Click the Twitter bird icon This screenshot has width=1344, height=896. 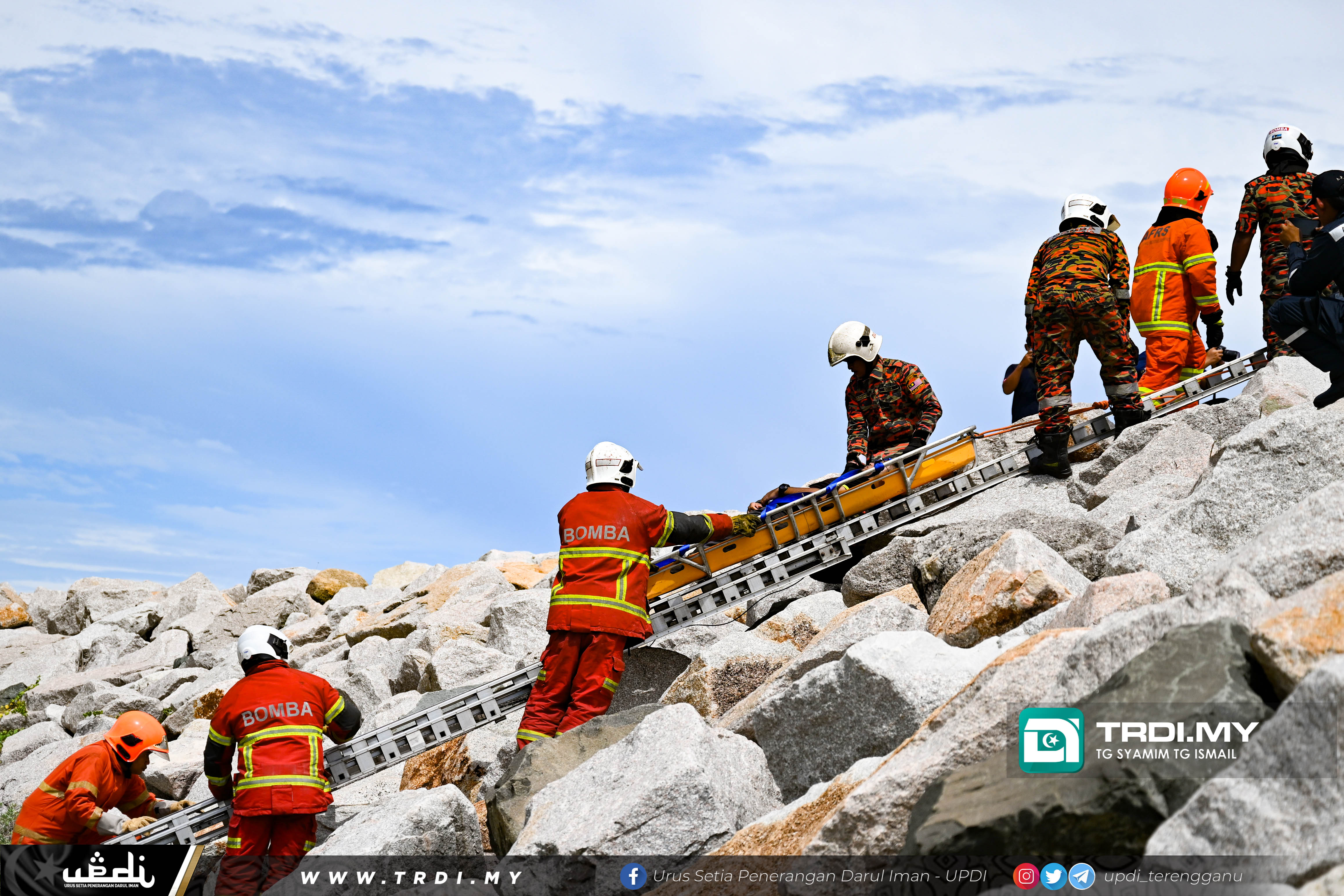pyautogui.click(x=1053, y=876)
